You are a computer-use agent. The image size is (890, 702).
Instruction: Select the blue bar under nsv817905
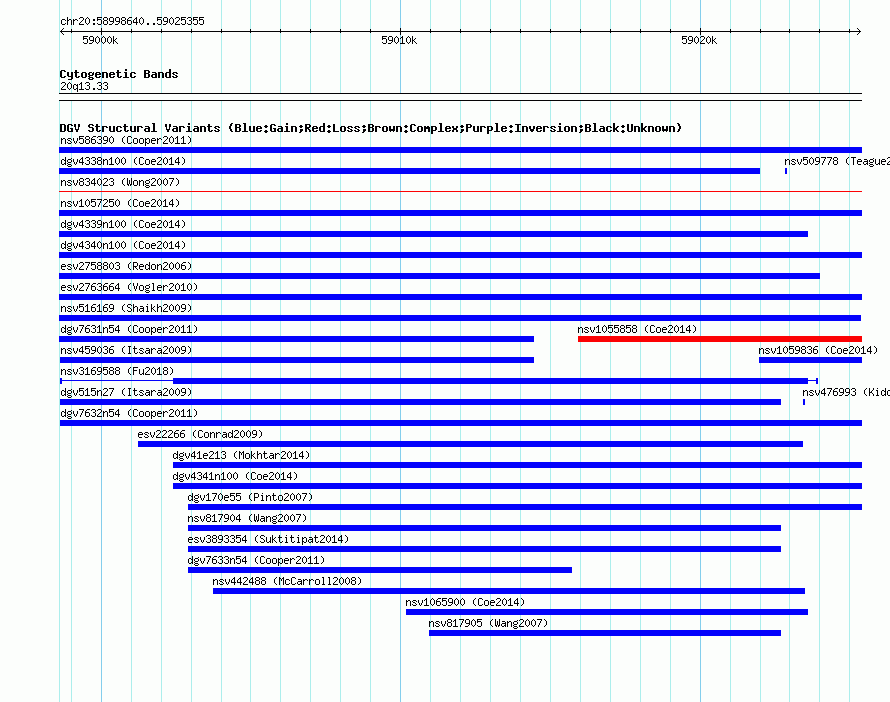(x=605, y=633)
